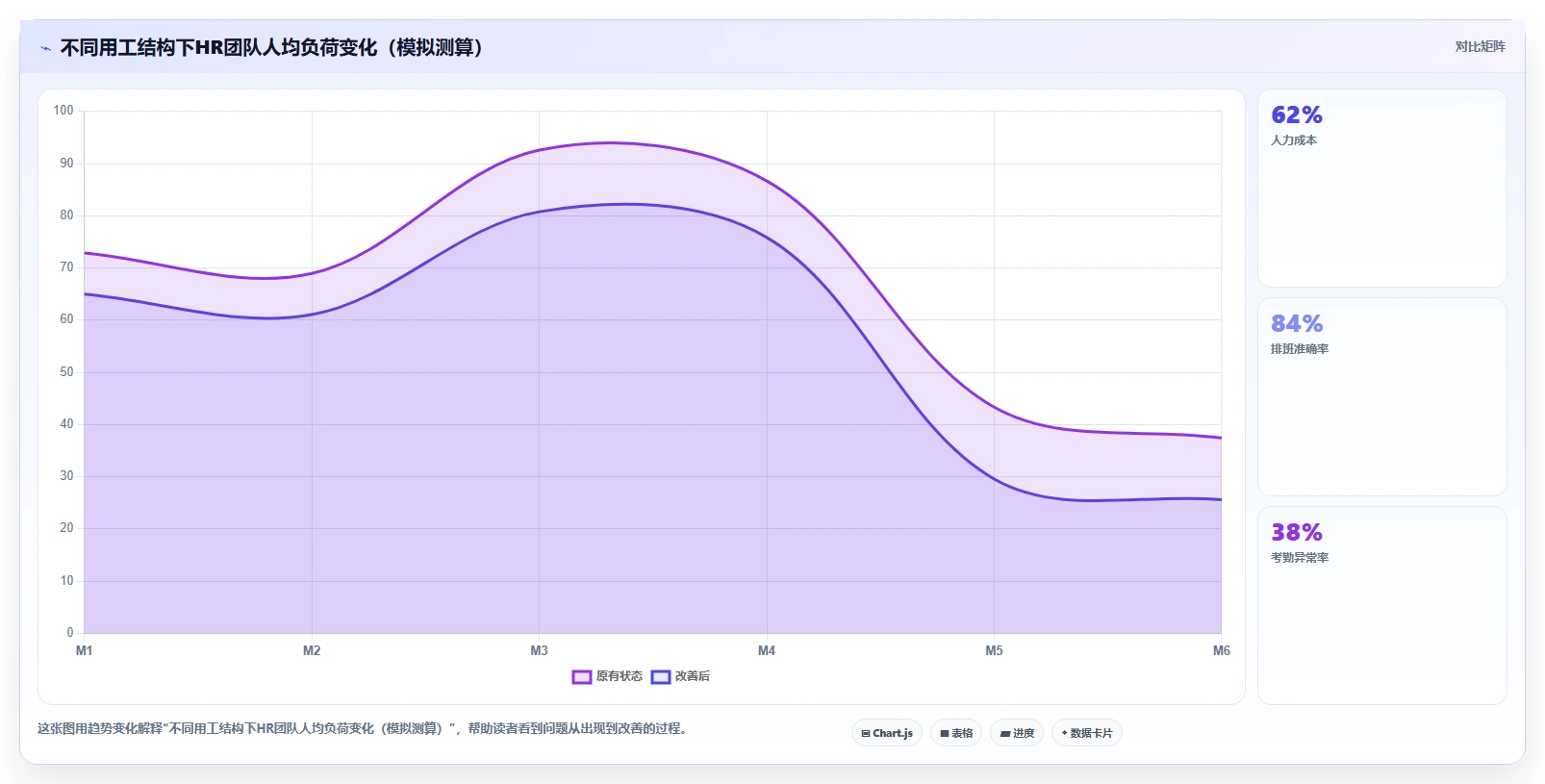Click the 数据卡片 chip
This screenshot has width=1545, height=784.
click(1087, 733)
